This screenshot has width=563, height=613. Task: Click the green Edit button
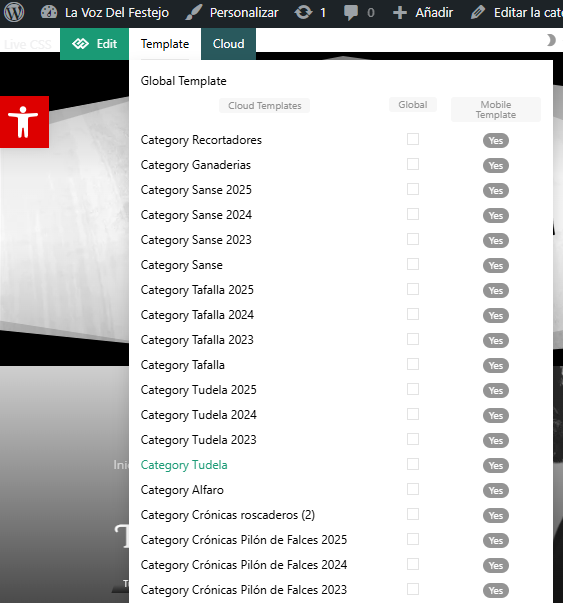[94, 44]
